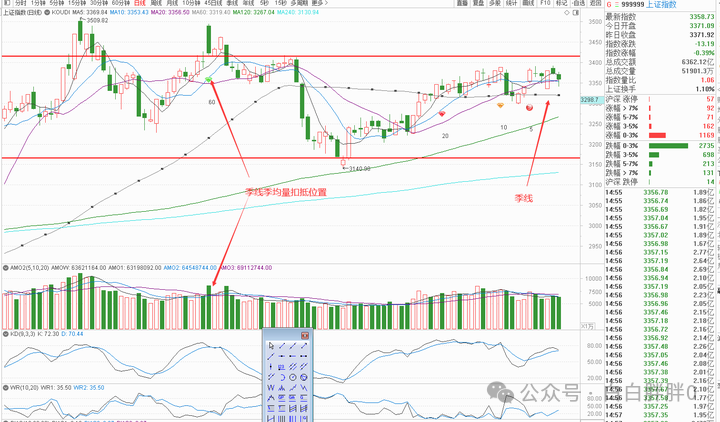Open KOUDI indicator settings circle icon
Image resolution: width=720 pixels, height=422 pixels.
tap(47, 12)
